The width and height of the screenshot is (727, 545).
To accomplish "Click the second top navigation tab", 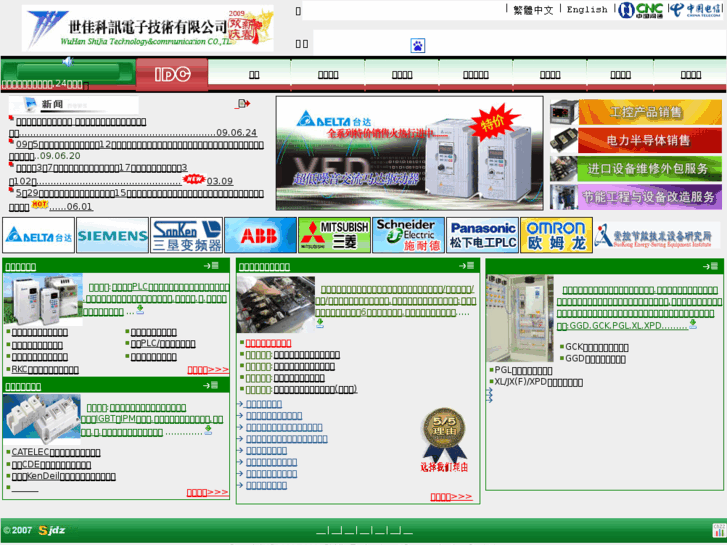I will coord(328,75).
